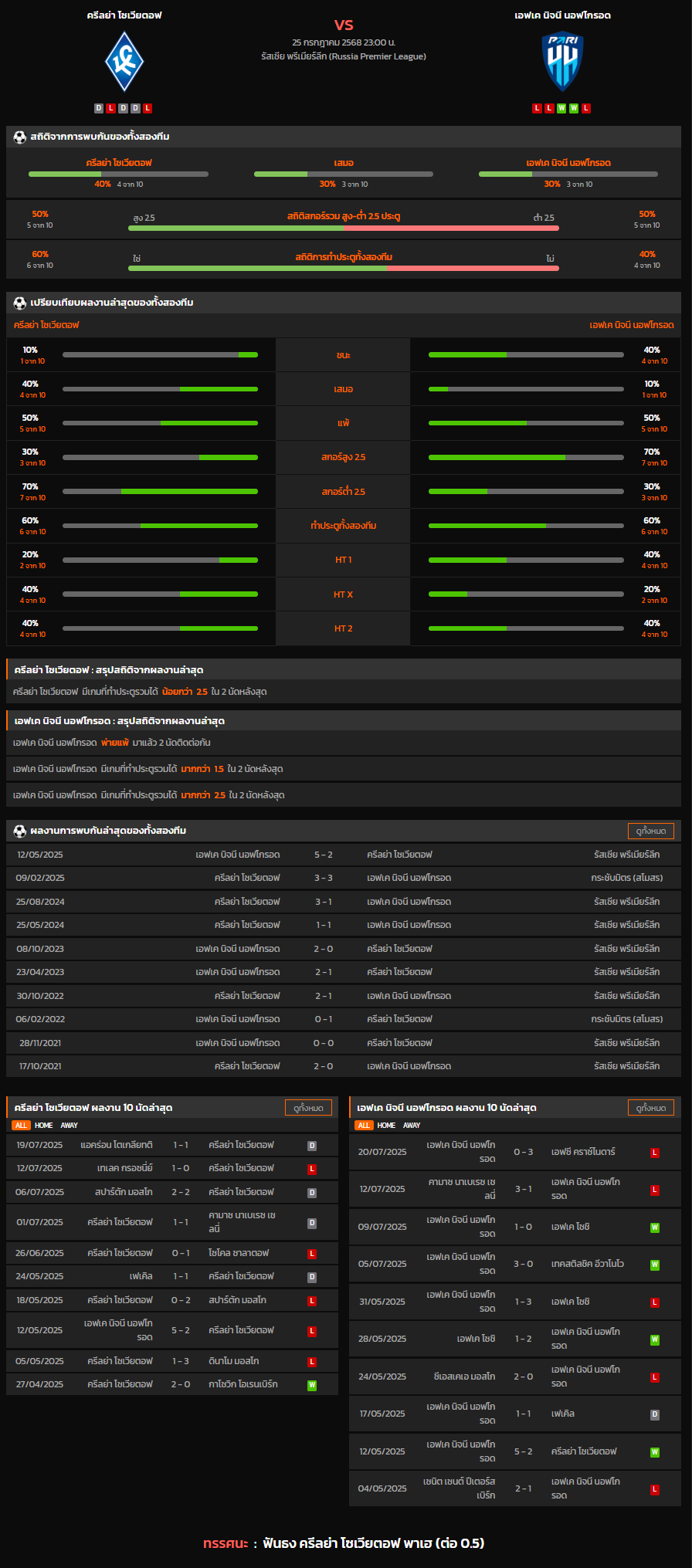Click the ชนะ label in the comparison table
The height and width of the screenshot is (1568, 692).
coord(344,356)
